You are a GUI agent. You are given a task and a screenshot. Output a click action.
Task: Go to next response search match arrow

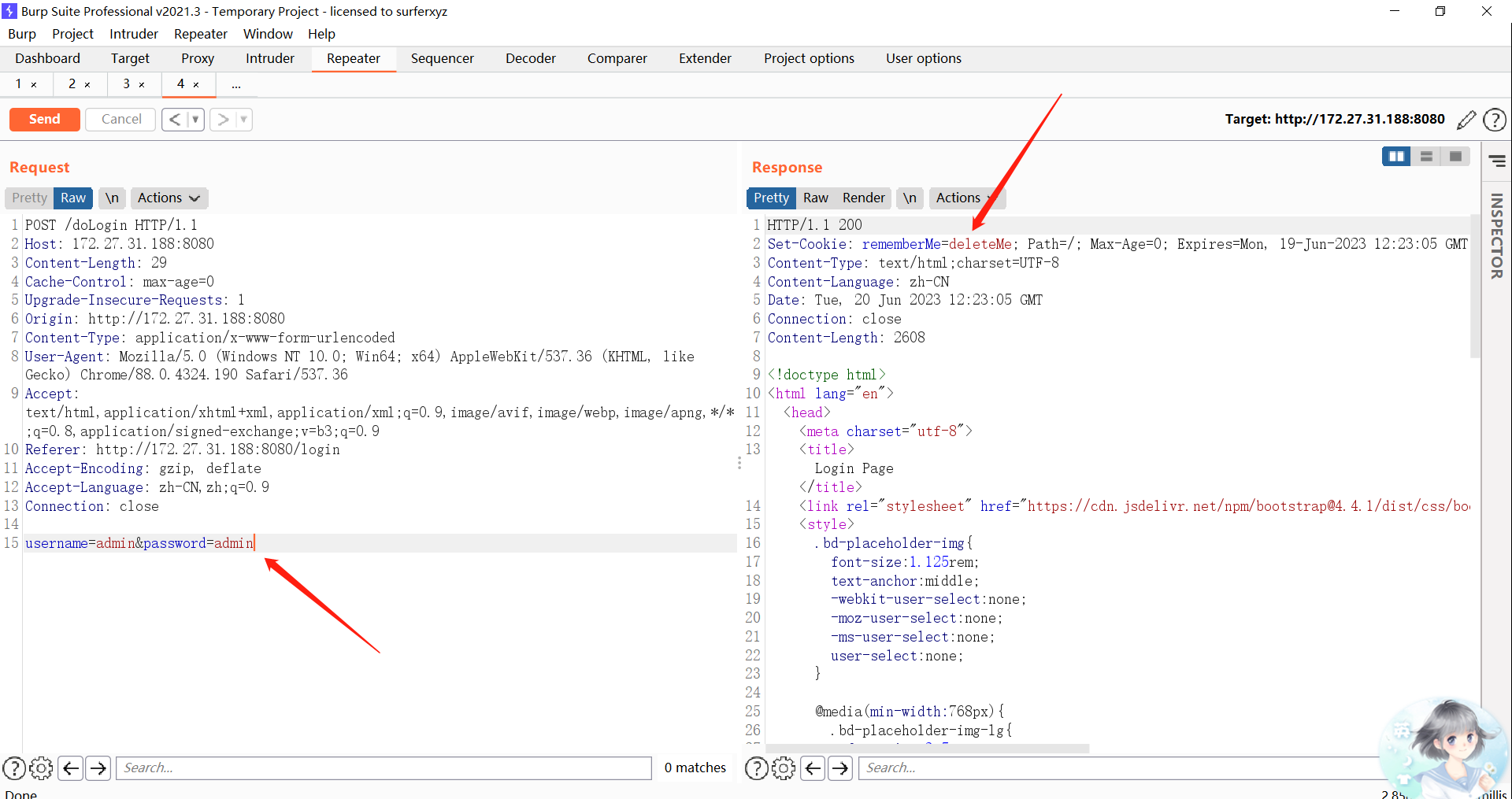(x=840, y=768)
